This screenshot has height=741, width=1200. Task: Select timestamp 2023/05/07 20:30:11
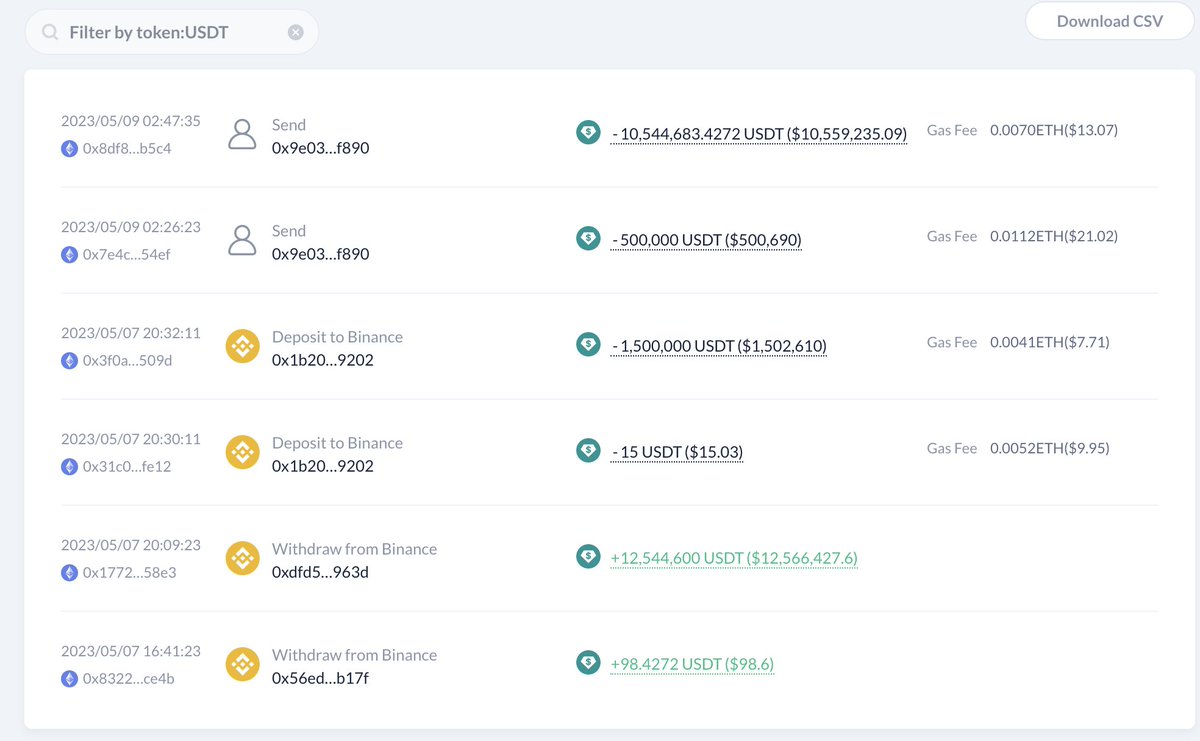(x=131, y=439)
